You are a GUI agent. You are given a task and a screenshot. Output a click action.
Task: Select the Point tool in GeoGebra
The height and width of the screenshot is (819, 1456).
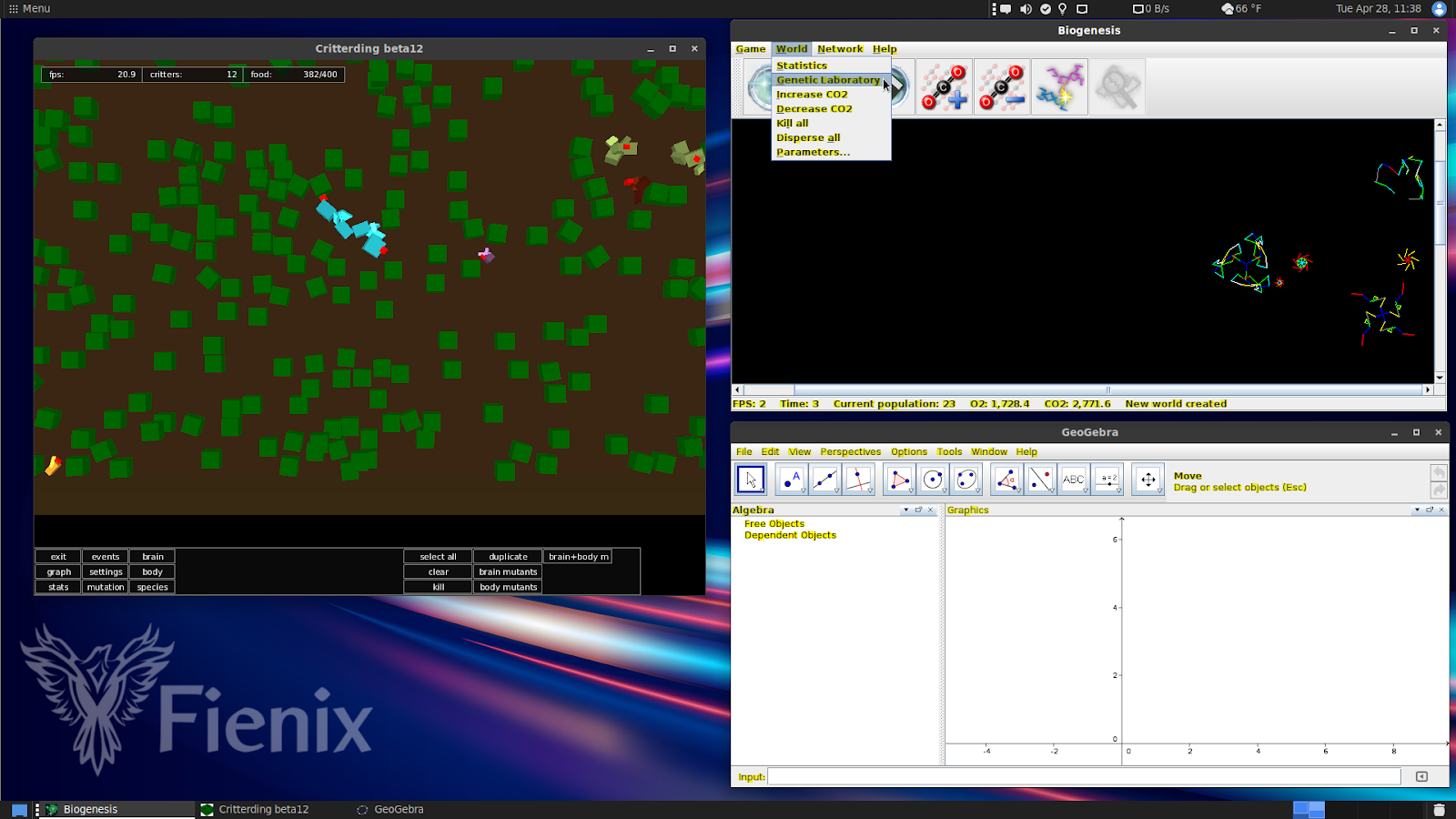click(x=790, y=479)
